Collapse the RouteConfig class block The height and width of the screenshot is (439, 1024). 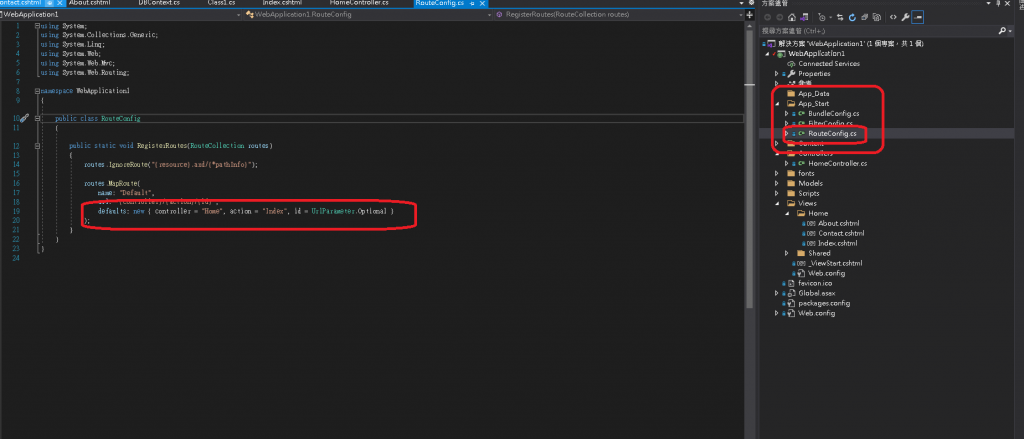pyautogui.click(x=37, y=118)
